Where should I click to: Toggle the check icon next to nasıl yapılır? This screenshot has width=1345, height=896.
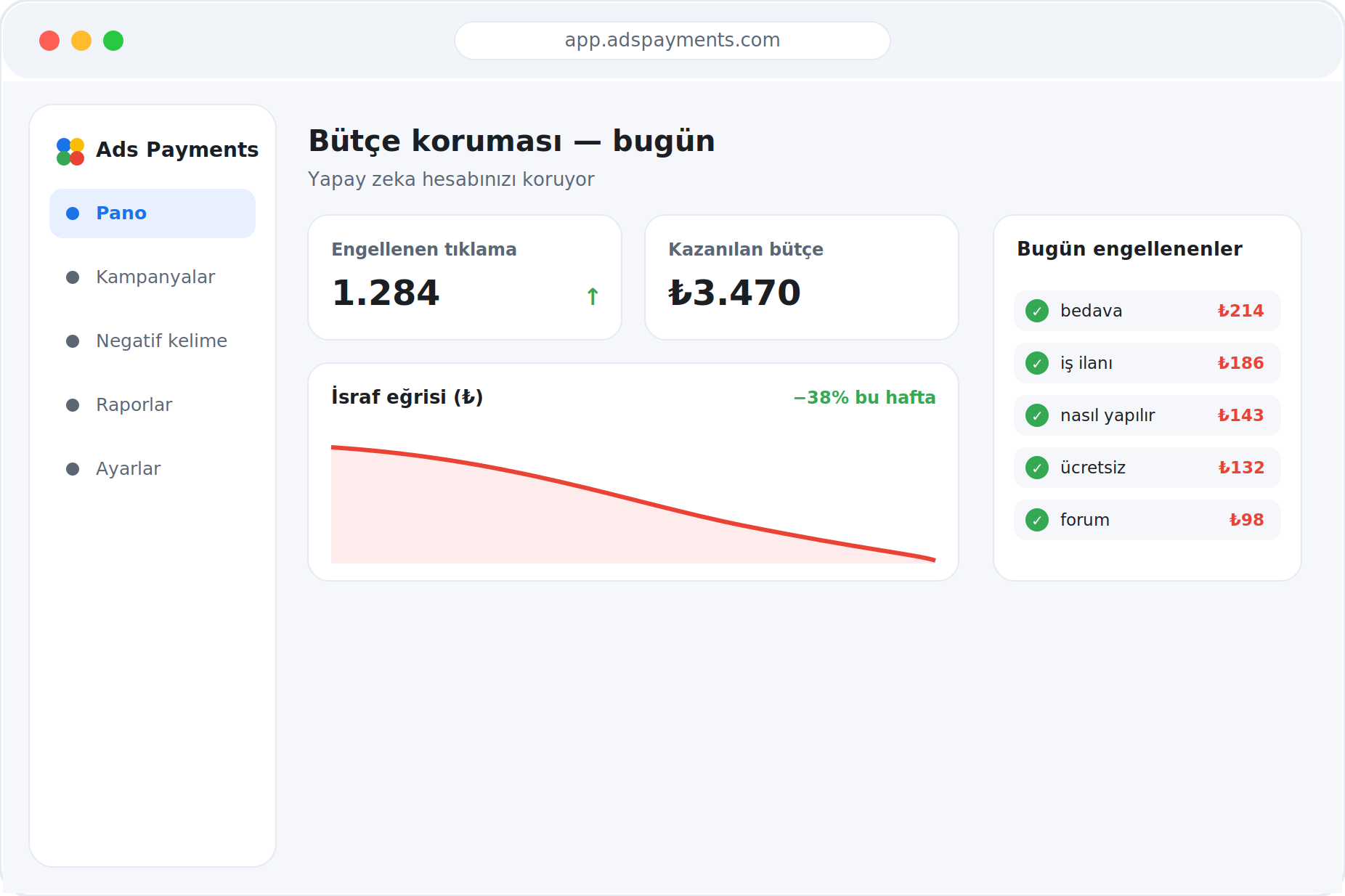(x=1037, y=415)
